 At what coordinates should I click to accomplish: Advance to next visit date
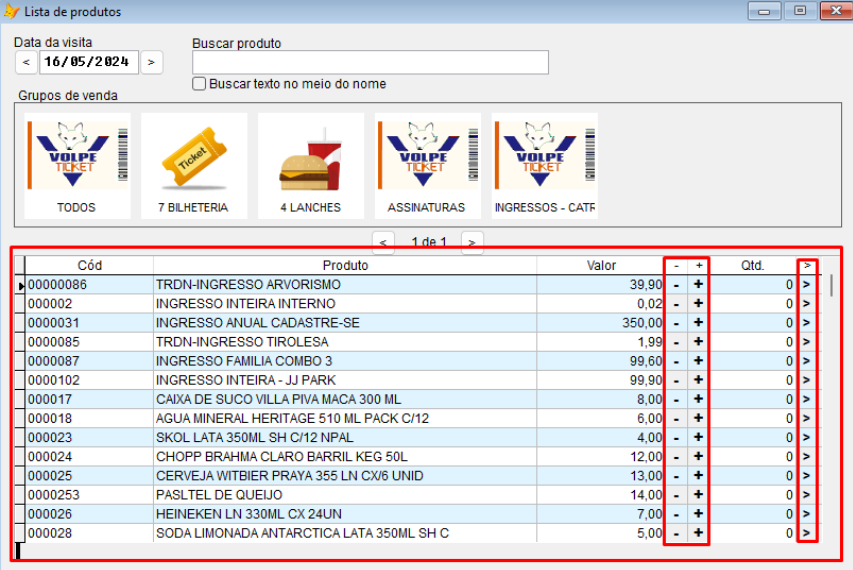150,62
